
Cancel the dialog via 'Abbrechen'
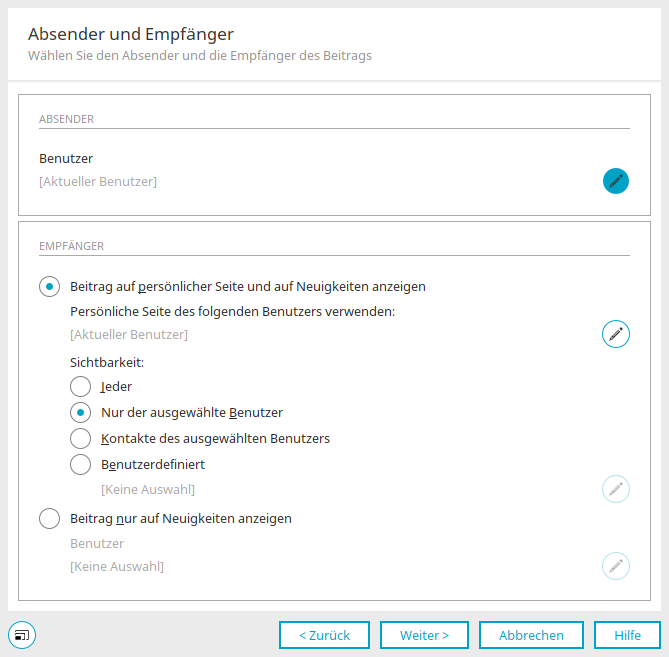531,635
